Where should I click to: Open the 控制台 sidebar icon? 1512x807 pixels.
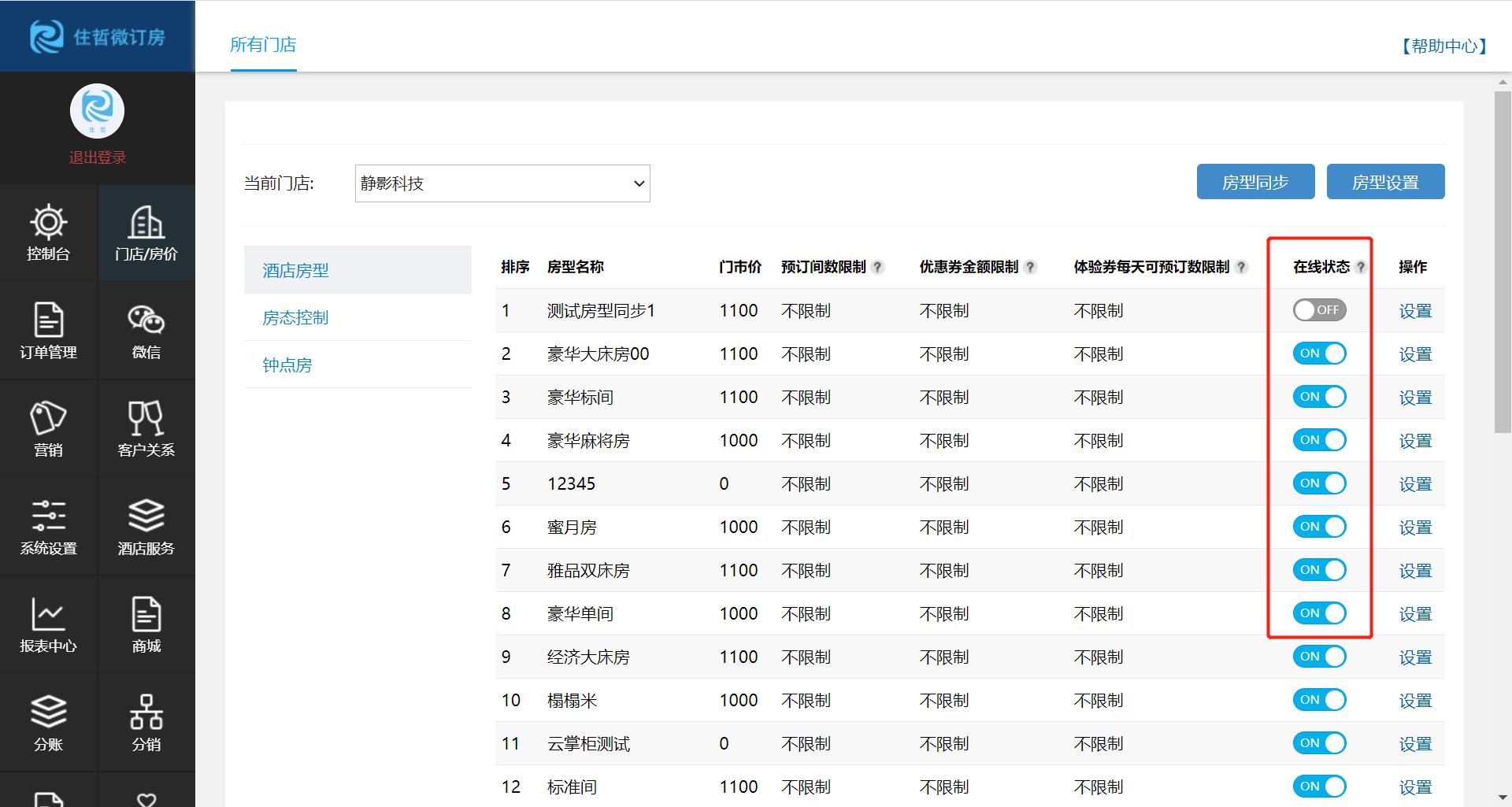(x=48, y=233)
